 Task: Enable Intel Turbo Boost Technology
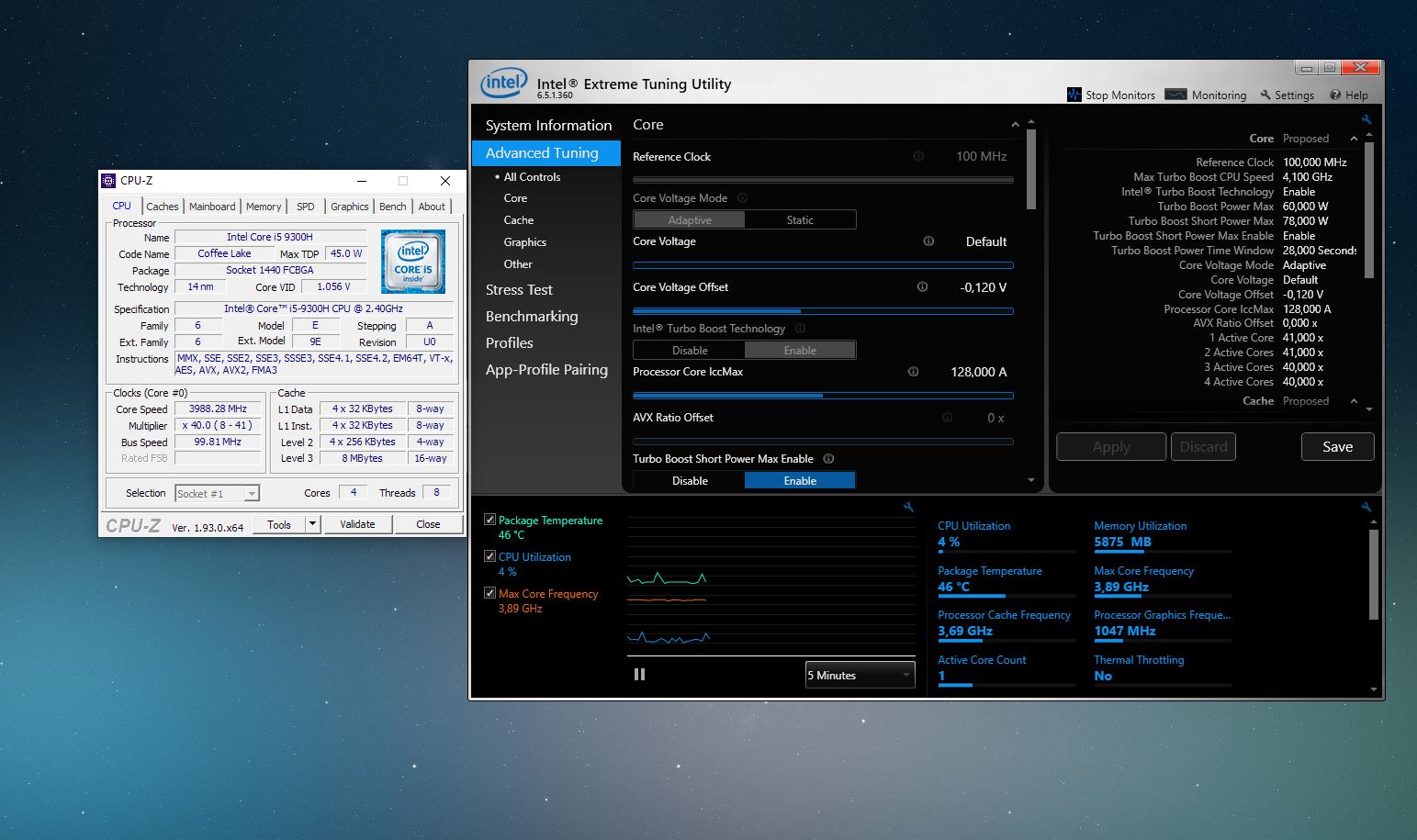tap(800, 350)
